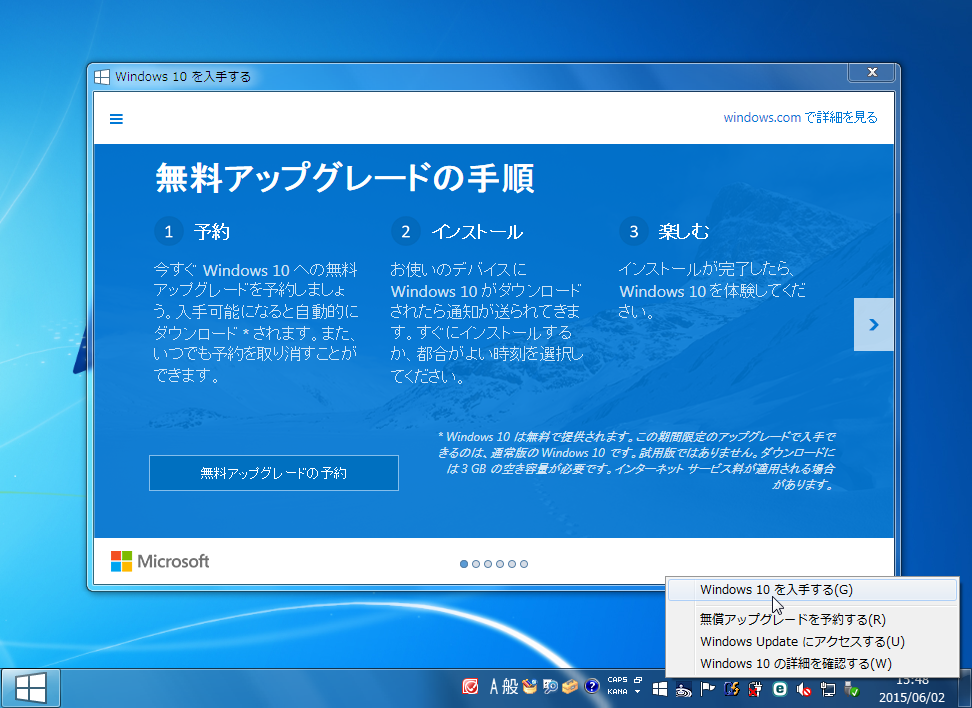The width and height of the screenshot is (972, 708).
Task: Click the IME bar restore arrow icon
Action: point(637,679)
